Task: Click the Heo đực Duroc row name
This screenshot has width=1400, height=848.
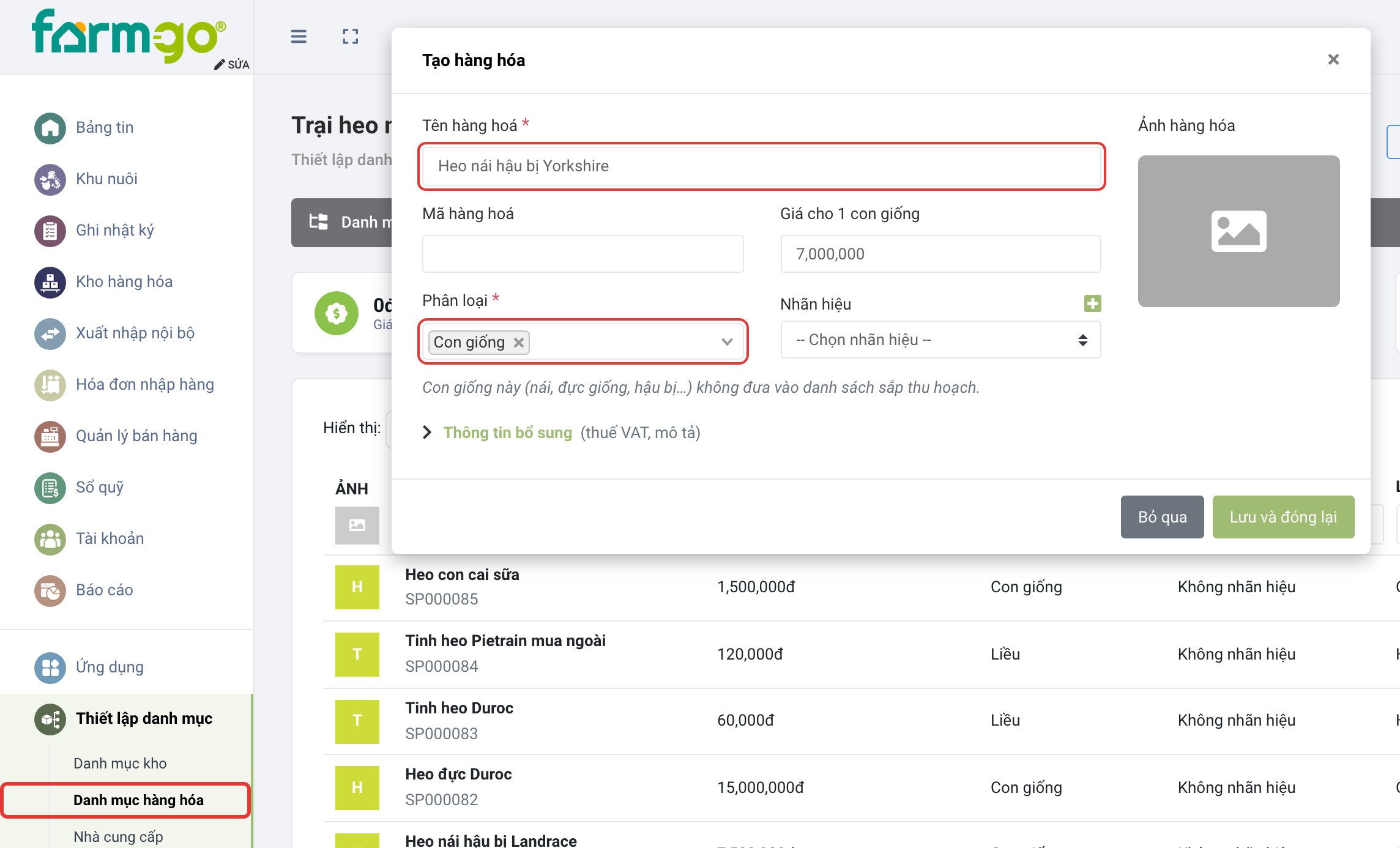Action: tap(458, 774)
